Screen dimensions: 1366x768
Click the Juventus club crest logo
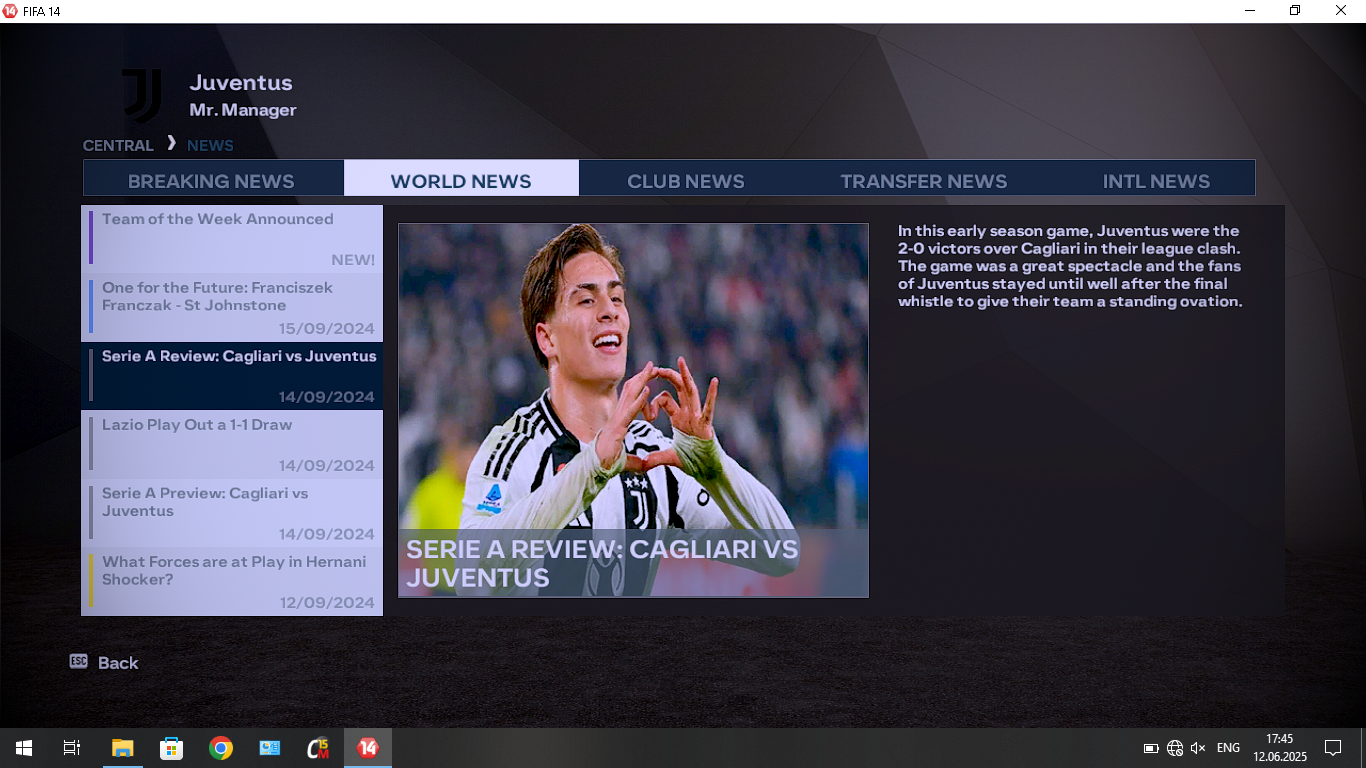pos(141,96)
